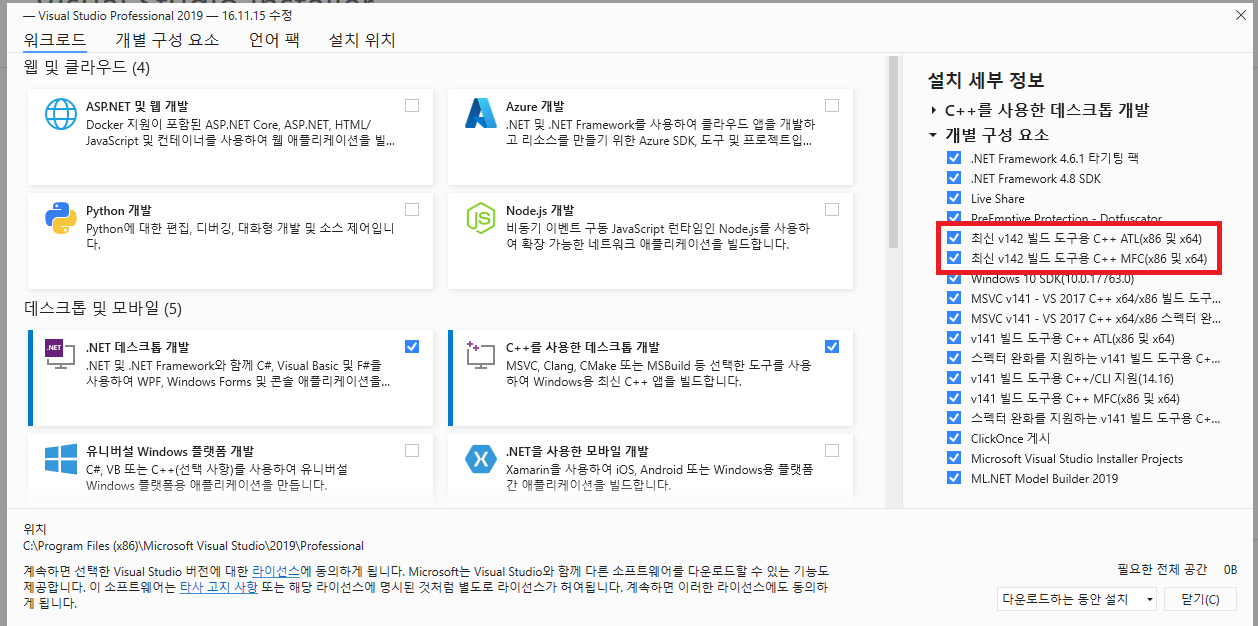Check the 유니버설 Windows 플랫폼 개발 box
Image resolution: width=1258 pixels, height=626 pixels.
(412, 450)
